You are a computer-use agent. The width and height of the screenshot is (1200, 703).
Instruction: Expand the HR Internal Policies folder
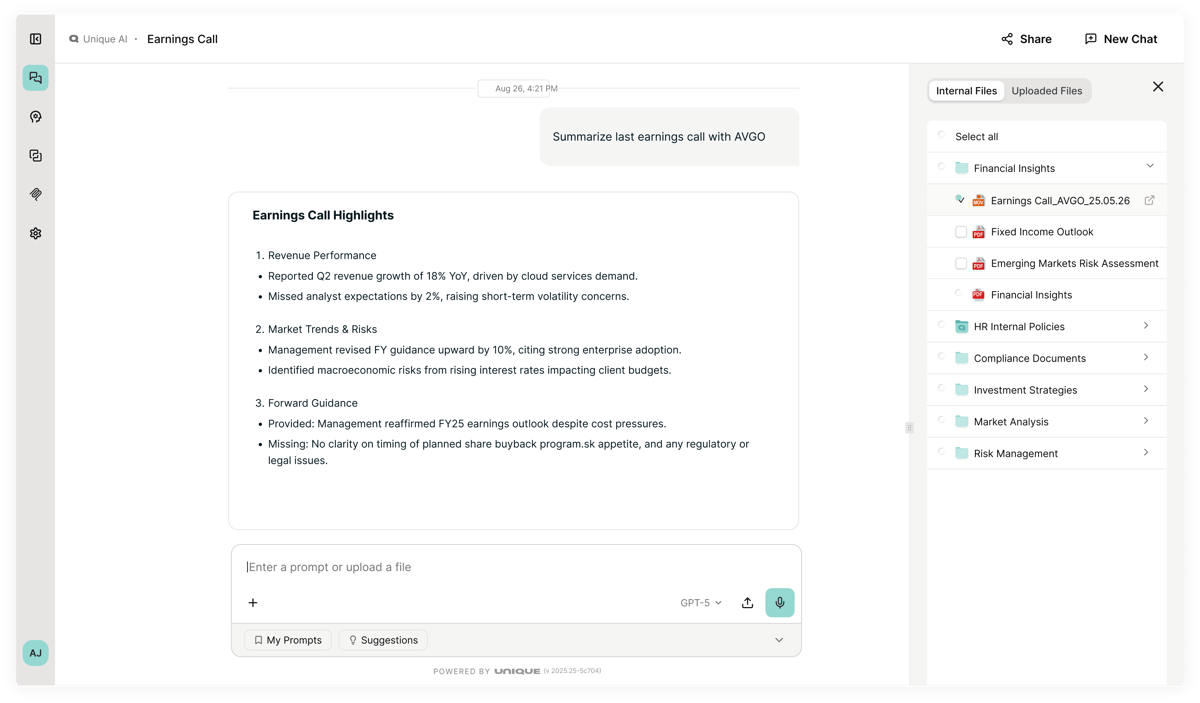(1146, 326)
